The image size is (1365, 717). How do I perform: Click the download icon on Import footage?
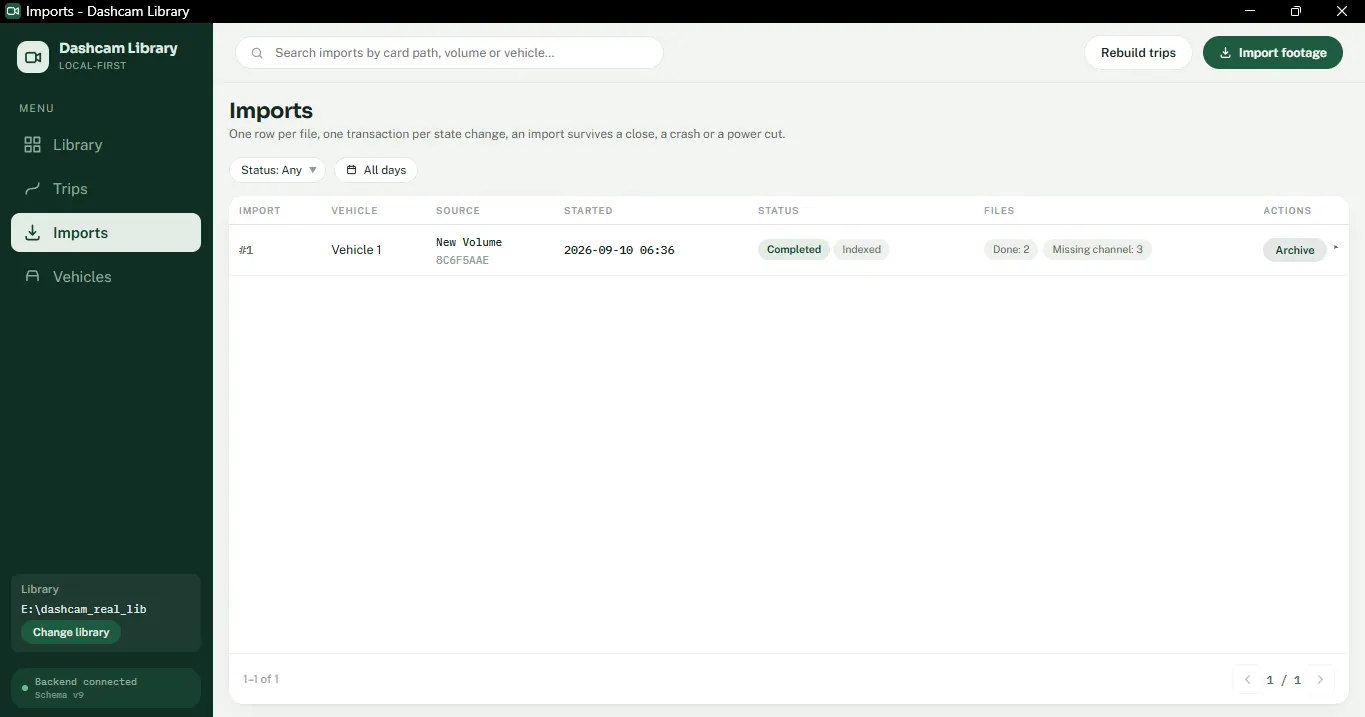click(x=1225, y=53)
